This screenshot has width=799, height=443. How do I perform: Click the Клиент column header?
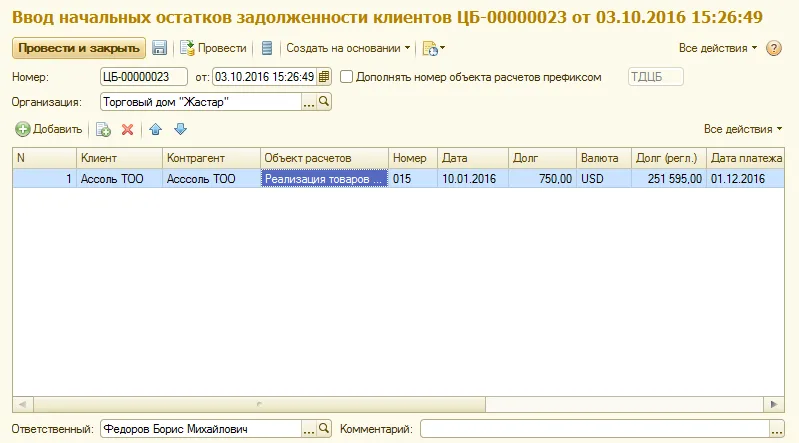point(119,158)
